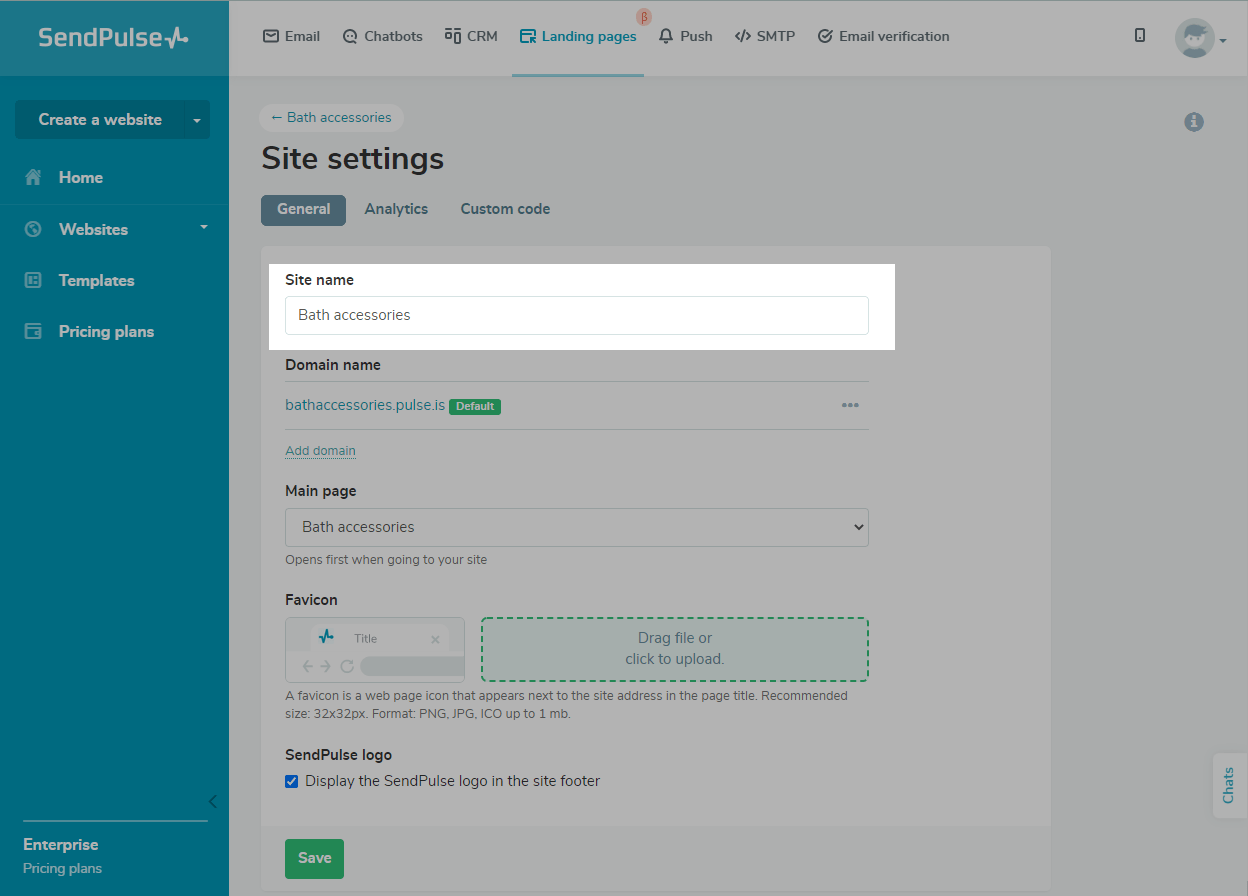Switch to the General tab

303,209
